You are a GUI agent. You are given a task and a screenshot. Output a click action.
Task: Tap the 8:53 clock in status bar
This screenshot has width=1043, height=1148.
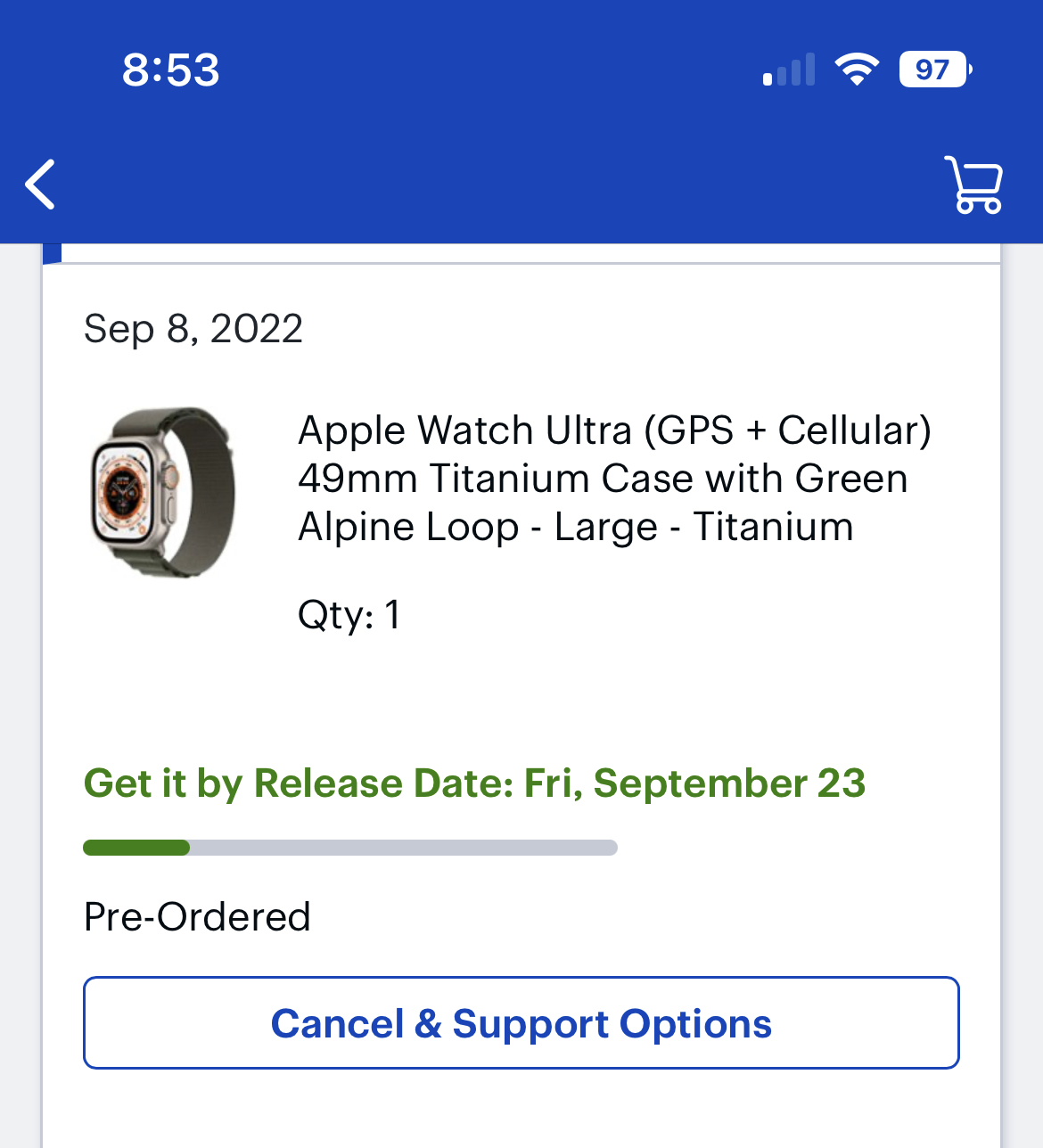click(x=170, y=70)
